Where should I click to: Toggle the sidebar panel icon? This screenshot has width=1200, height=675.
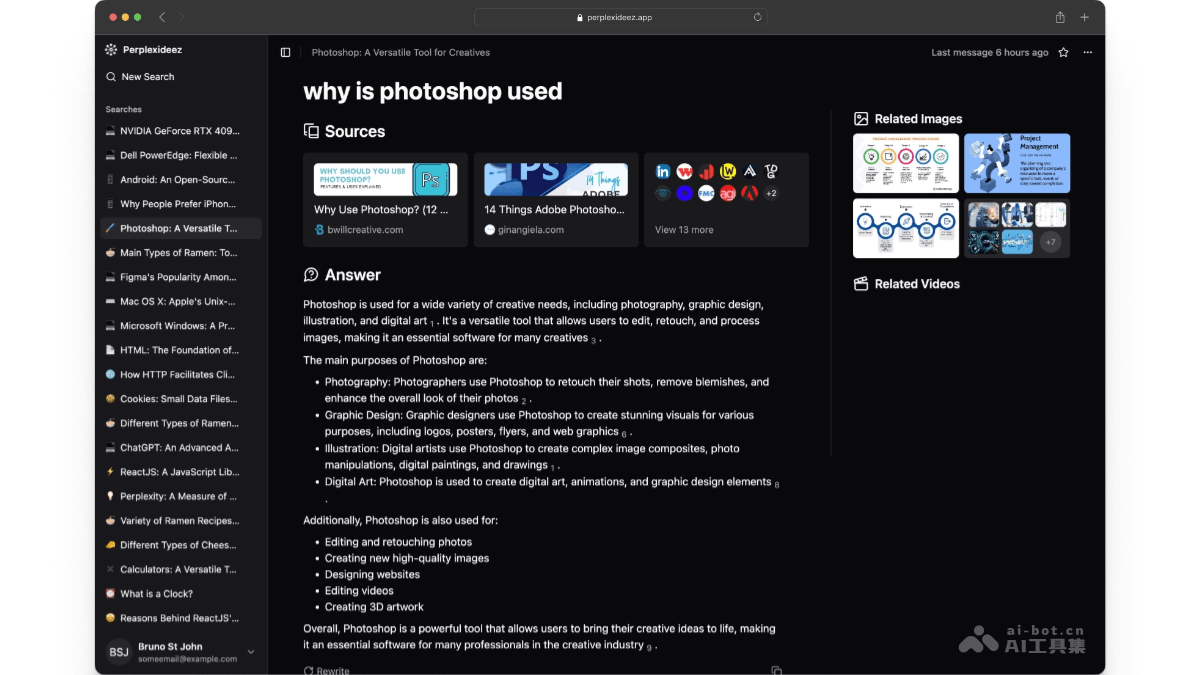(286, 52)
